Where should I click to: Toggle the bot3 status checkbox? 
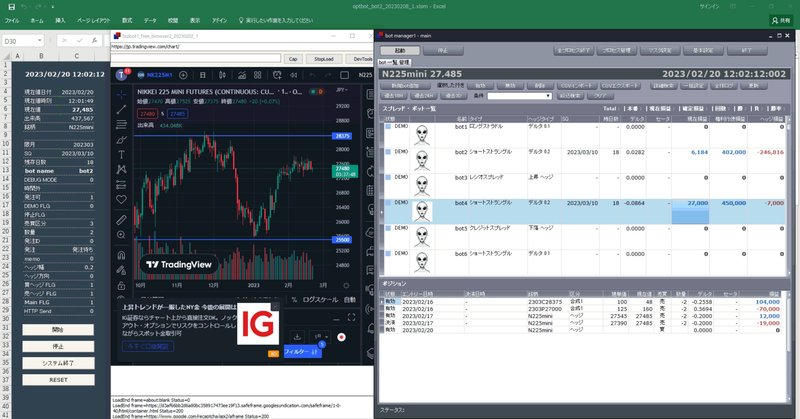click(388, 178)
